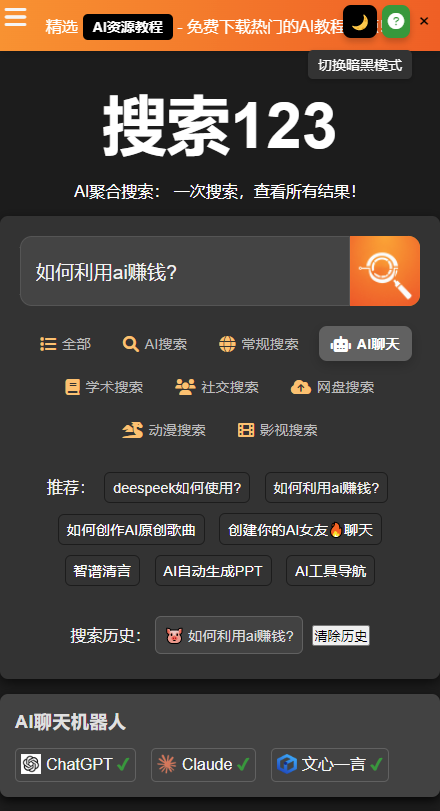Click 清除历史 button
The image size is (440, 811).
point(341,636)
